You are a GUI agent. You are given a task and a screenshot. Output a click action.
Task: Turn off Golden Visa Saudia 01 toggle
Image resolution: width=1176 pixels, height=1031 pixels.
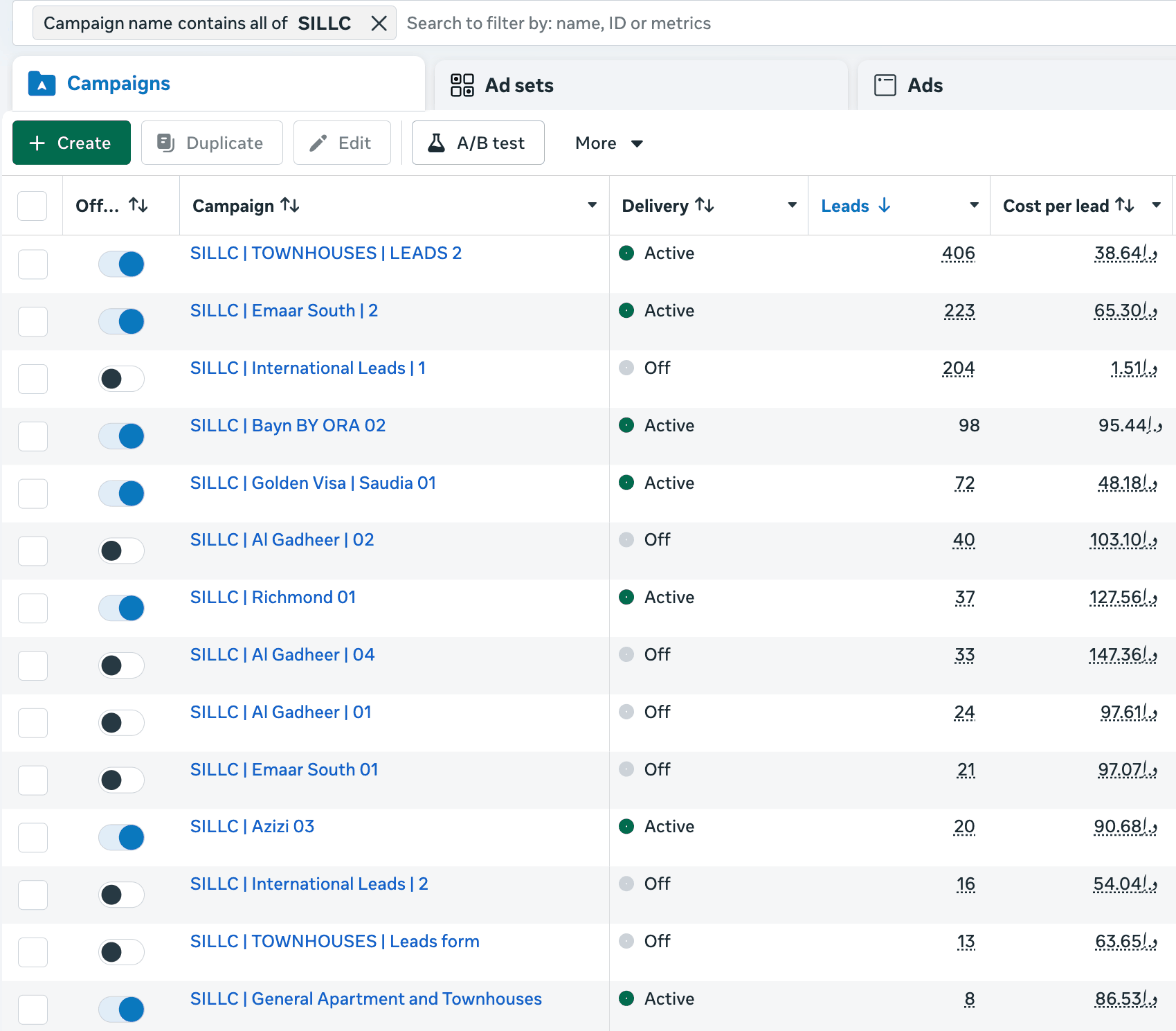pos(122,493)
